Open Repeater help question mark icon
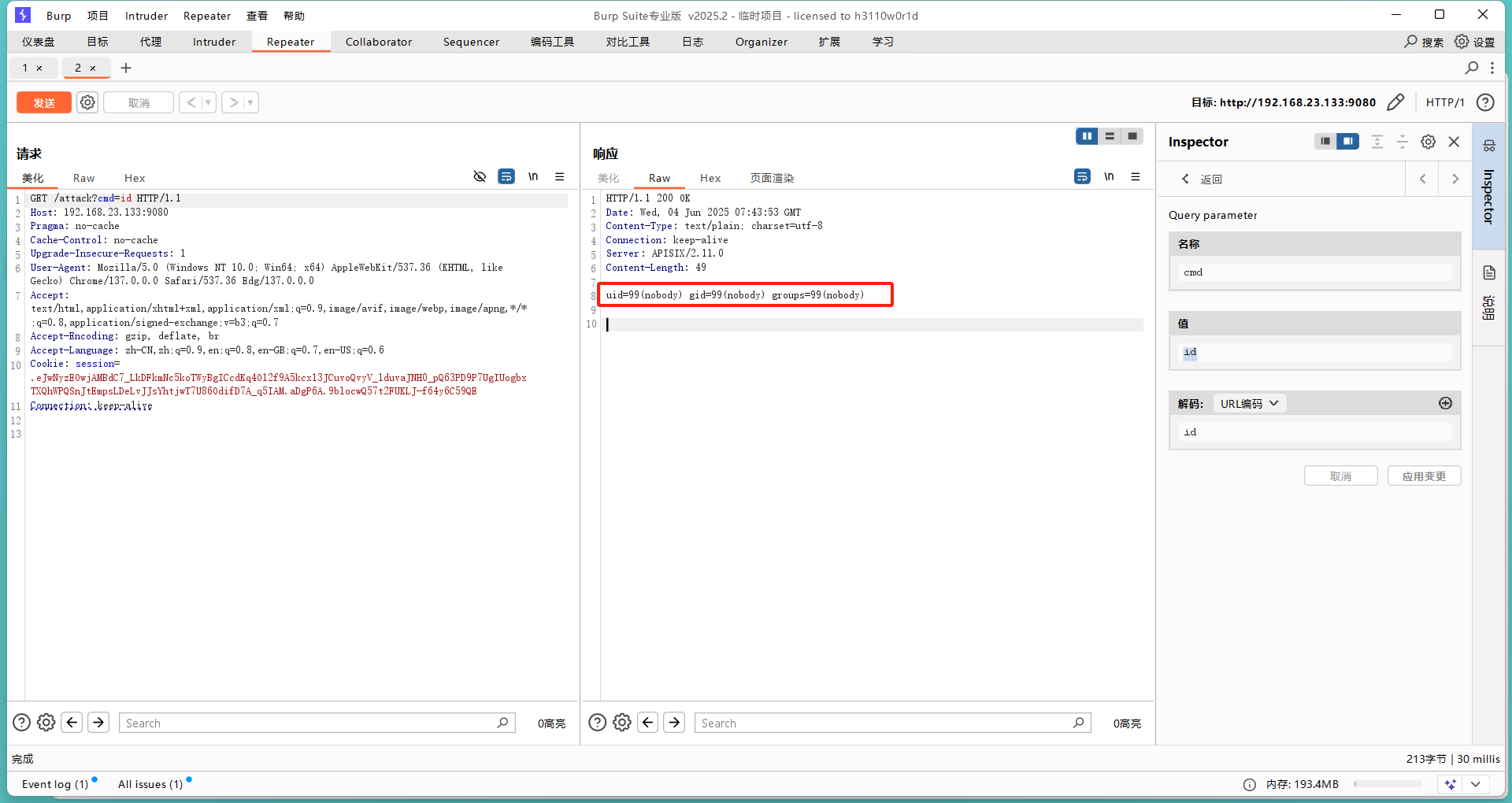This screenshot has width=1512, height=803. click(x=1485, y=102)
